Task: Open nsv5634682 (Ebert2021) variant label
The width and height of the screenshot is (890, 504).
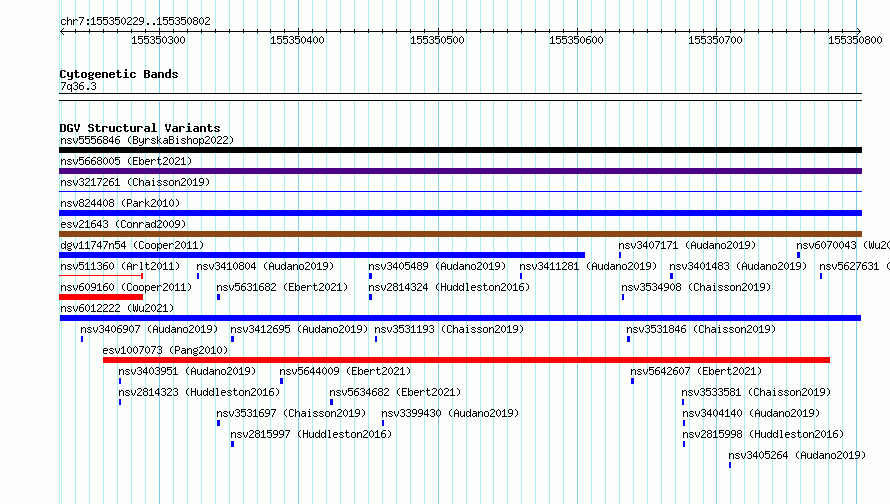Action: (x=395, y=392)
